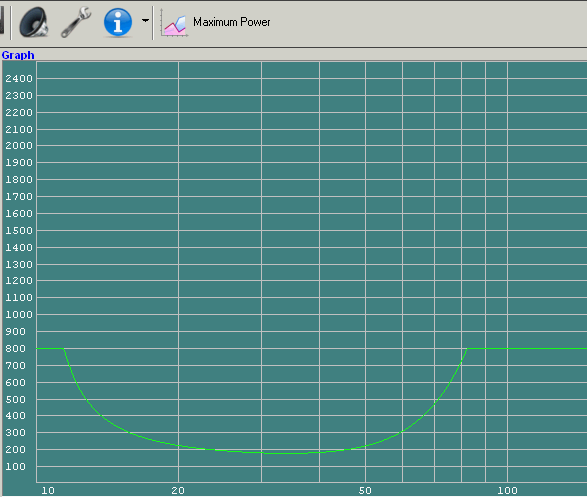Click the 800 y-axis label
The height and width of the screenshot is (497, 587).
coord(15,348)
